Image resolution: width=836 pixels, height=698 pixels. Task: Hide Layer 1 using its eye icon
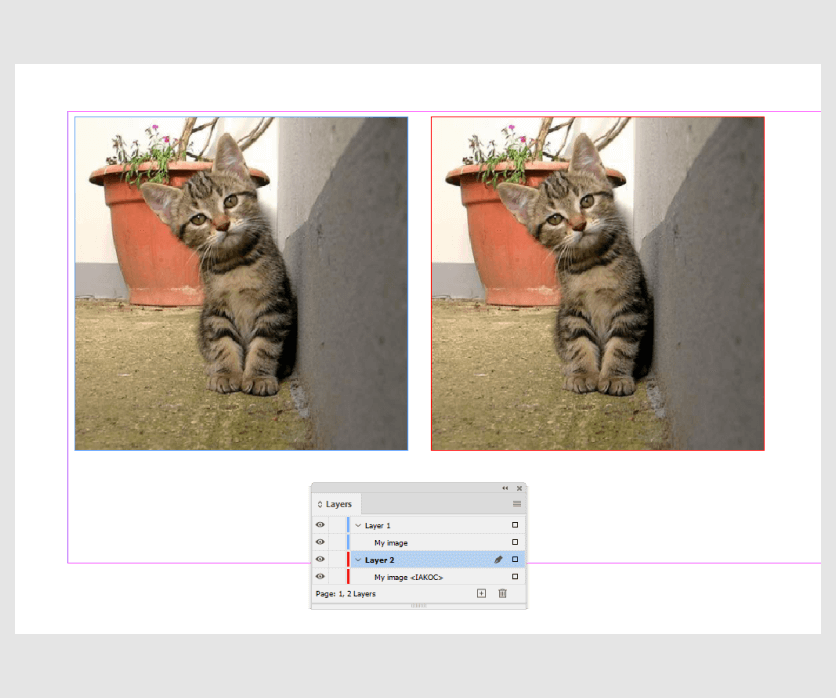(319, 524)
